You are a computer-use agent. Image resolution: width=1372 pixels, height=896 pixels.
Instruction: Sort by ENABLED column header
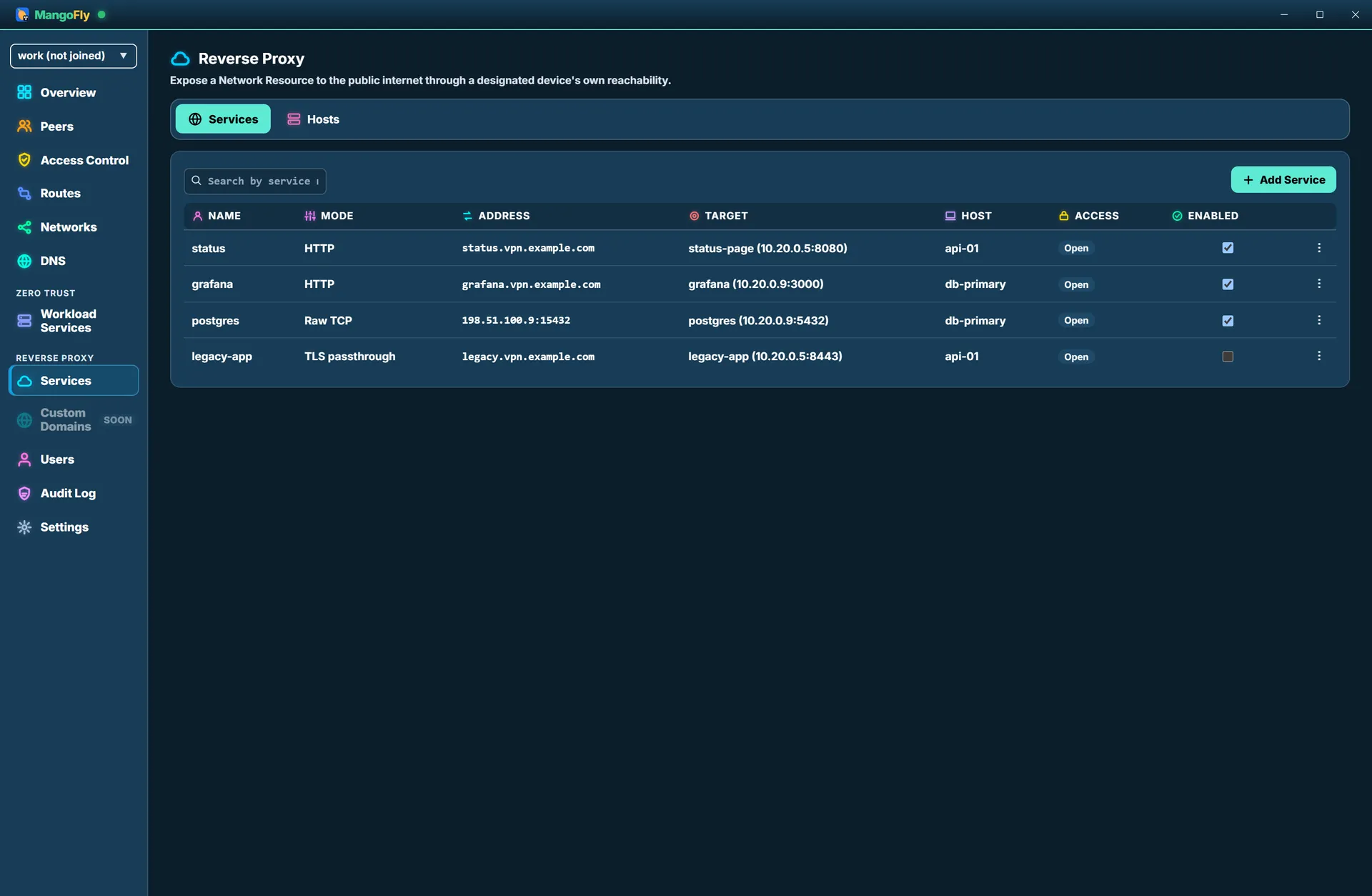pos(1206,216)
